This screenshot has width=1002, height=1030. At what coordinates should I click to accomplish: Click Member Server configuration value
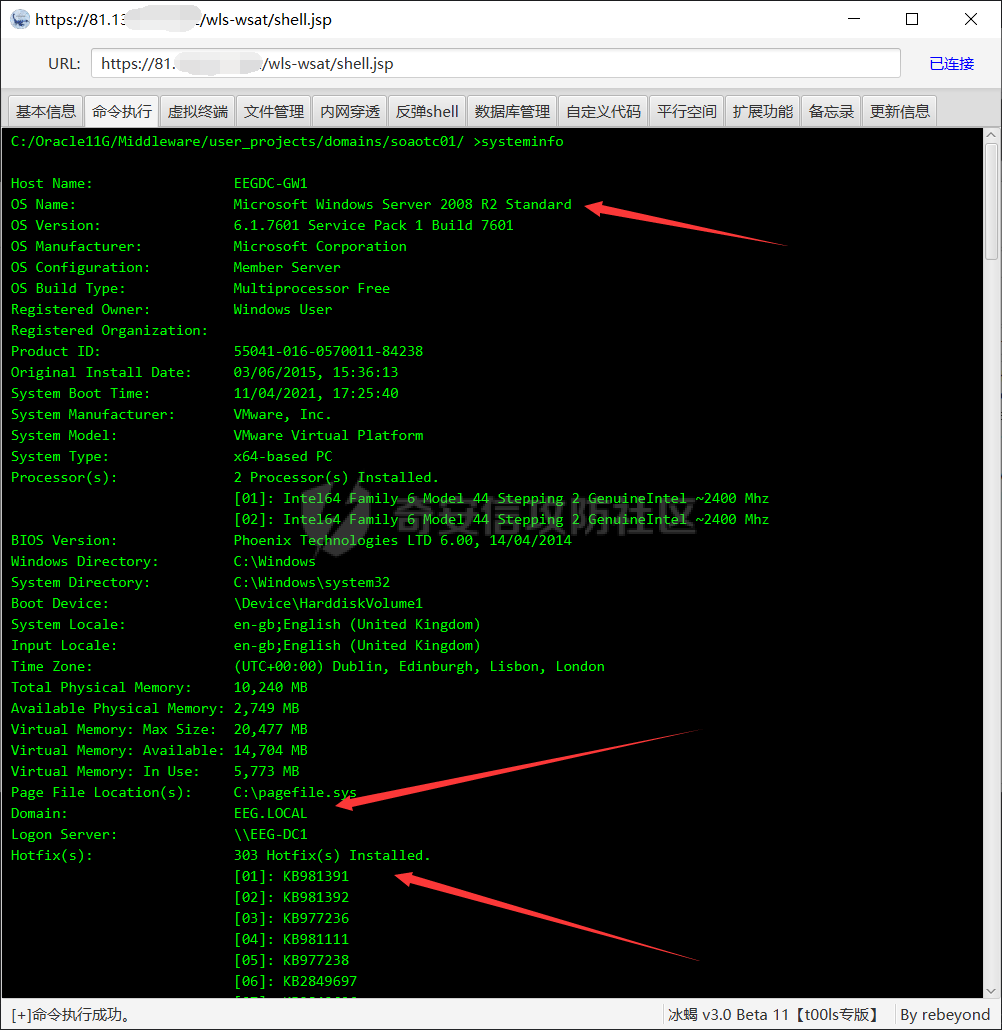[287, 267]
